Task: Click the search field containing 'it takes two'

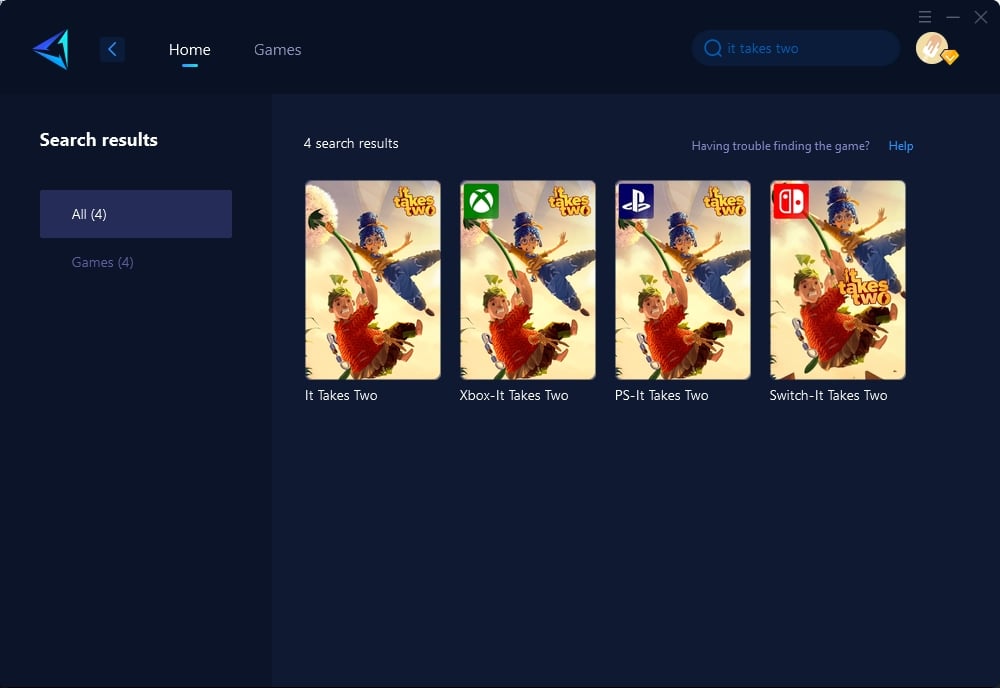Action: 796,48
